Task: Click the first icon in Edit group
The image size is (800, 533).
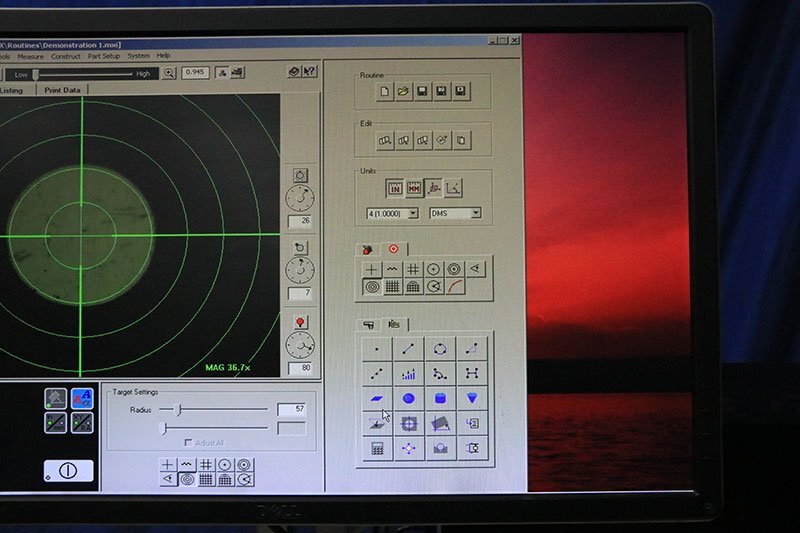Action: click(385, 140)
